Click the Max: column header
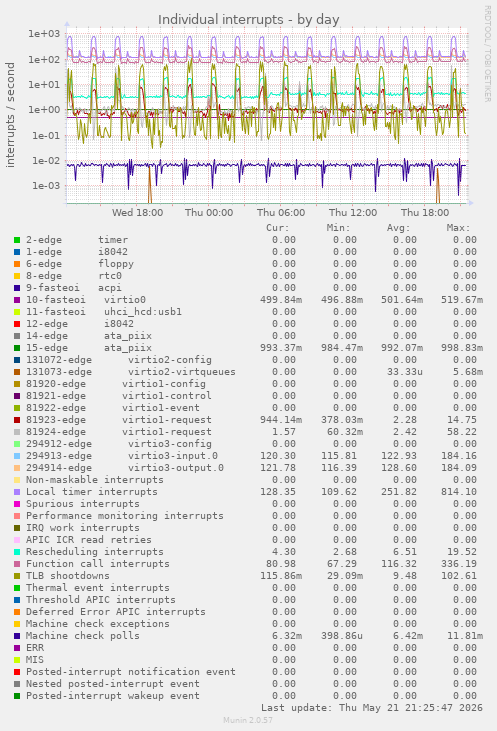Screen dimensions: 497x731 [x=458, y=228]
